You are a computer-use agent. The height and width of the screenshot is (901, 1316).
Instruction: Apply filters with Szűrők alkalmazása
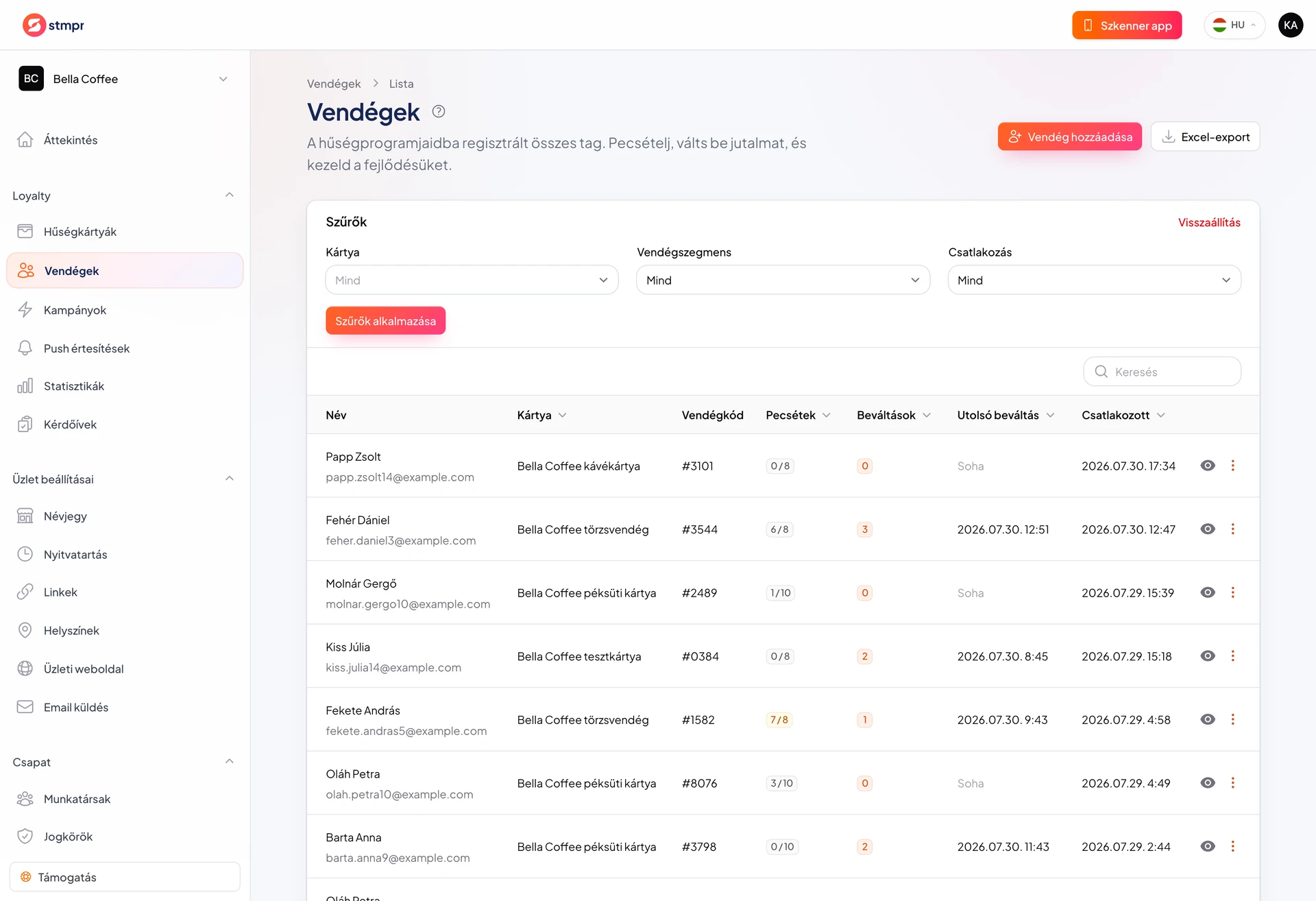[x=385, y=321]
